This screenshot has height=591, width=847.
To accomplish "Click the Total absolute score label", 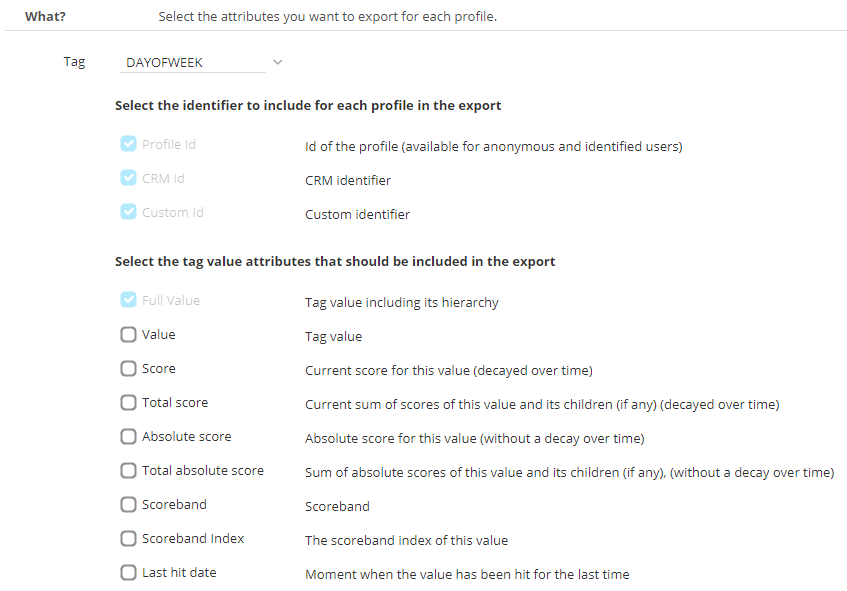I will (203, 471).
